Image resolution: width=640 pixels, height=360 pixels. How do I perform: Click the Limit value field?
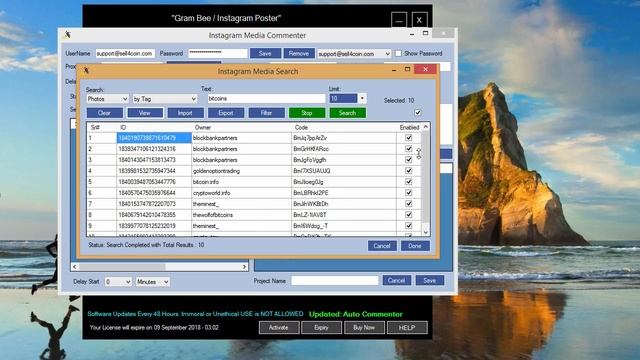point(343,98)
